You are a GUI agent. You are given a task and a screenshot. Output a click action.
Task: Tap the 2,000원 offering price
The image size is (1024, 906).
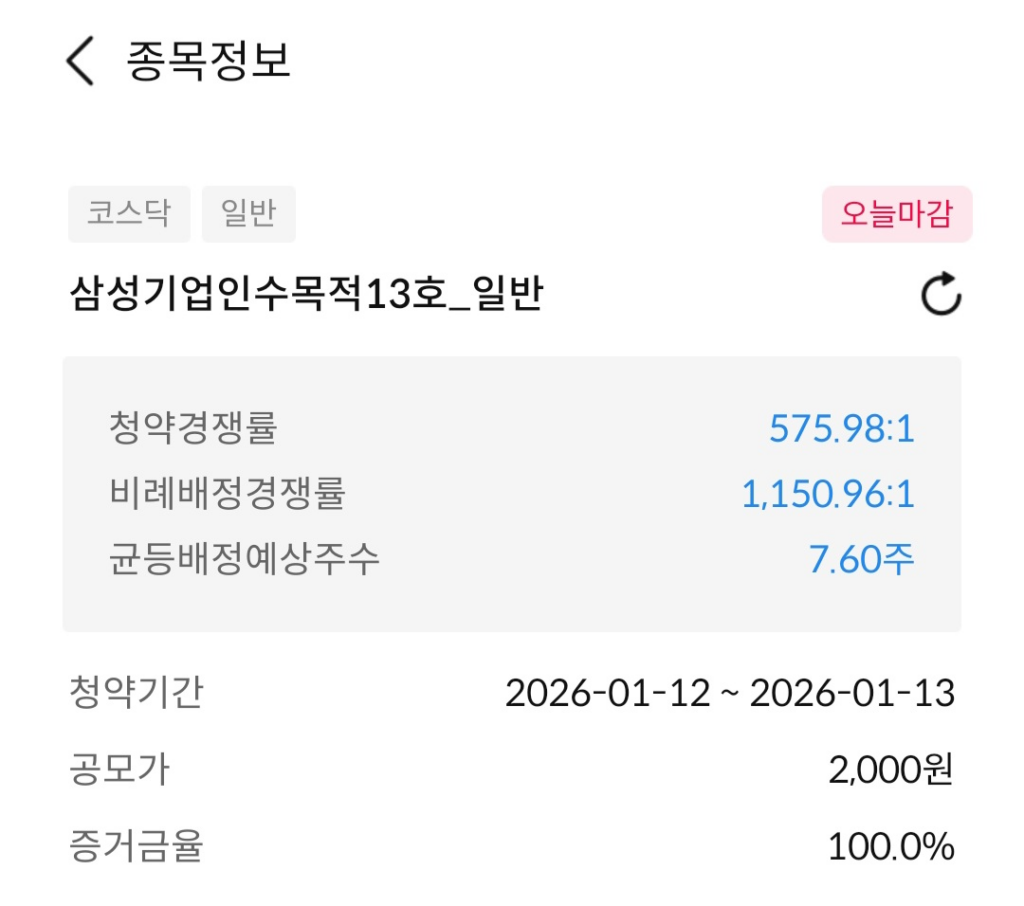[x=891, y=771]
